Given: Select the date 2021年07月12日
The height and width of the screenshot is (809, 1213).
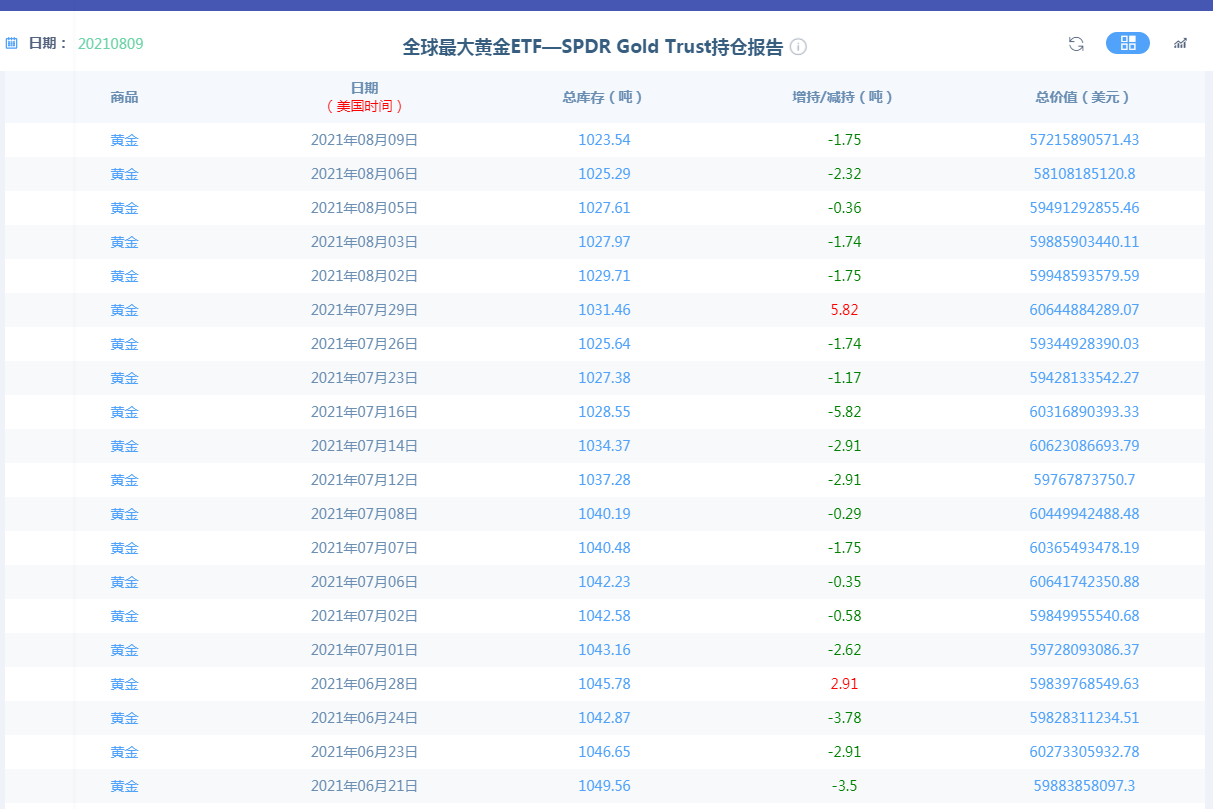Looking at the screenshot, I should click(x=365, y=480).
